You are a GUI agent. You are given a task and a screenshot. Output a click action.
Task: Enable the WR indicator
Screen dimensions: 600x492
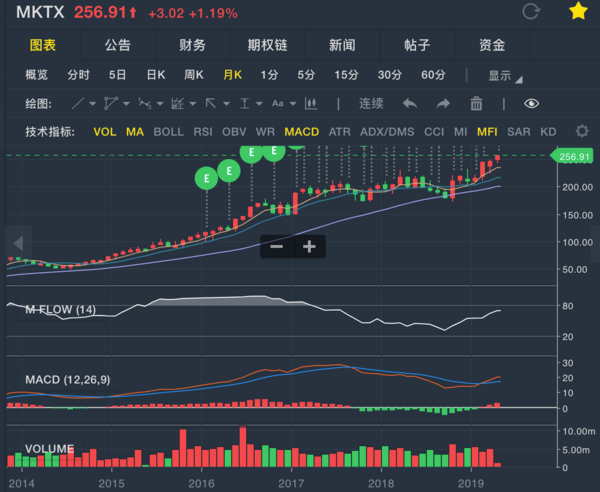pyautogui.click(x=265, y=132)
